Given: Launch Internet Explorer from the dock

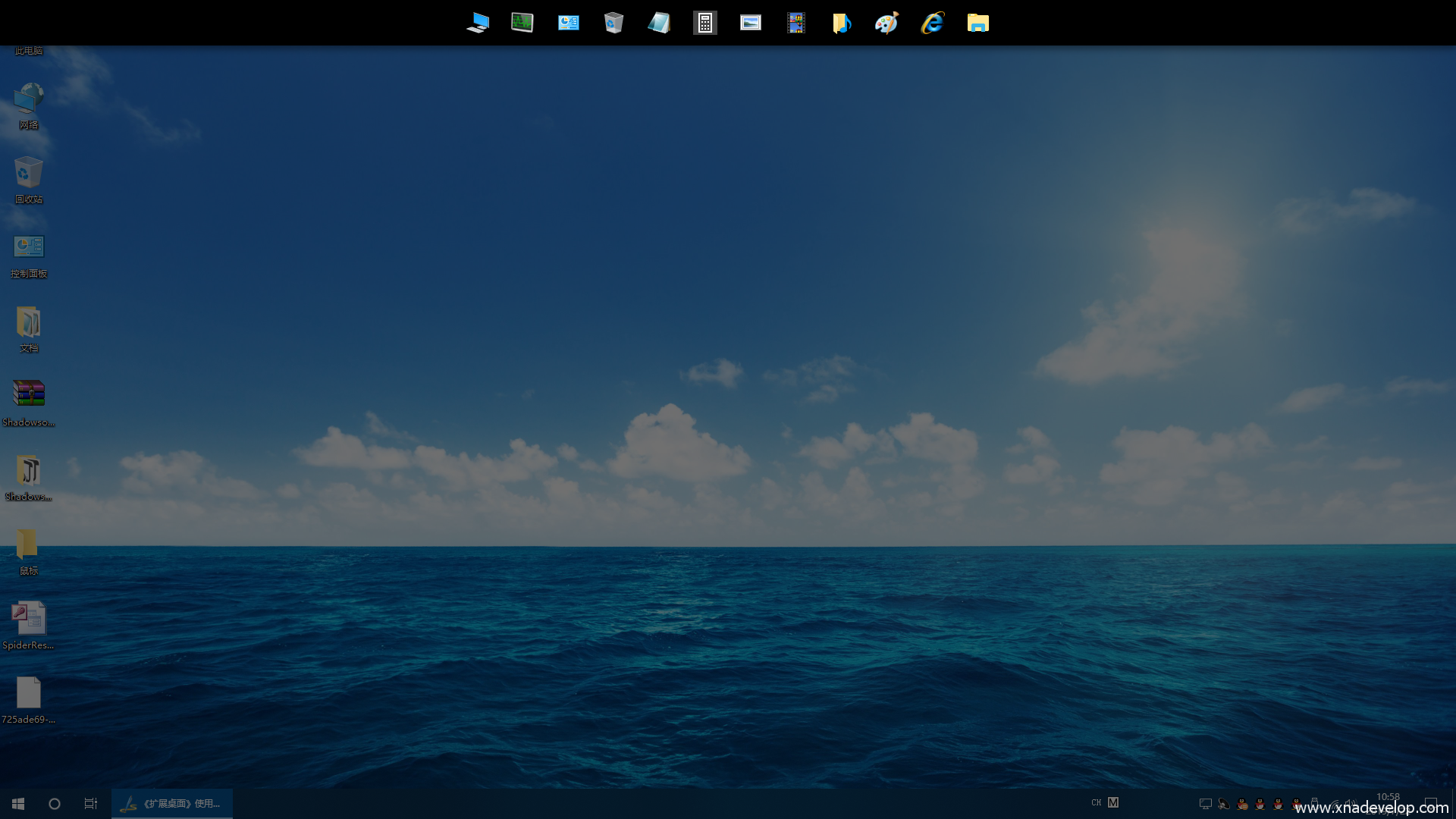Looking at the screenshot, I should point(932,23).
